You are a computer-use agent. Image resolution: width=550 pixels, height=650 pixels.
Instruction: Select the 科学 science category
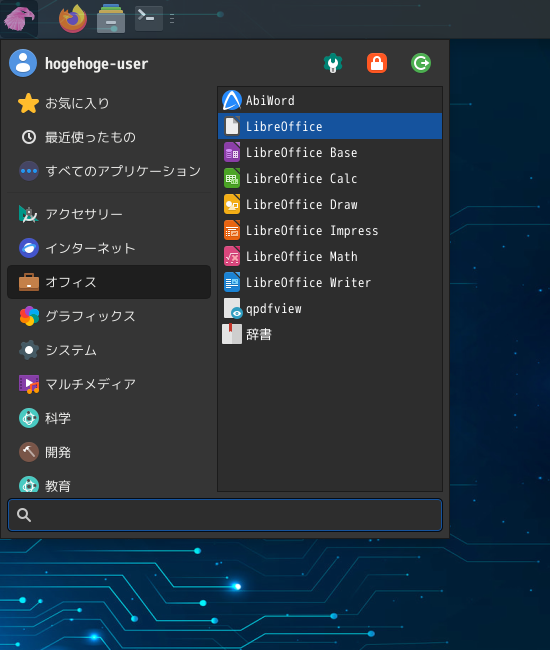[x=109, y=418]
